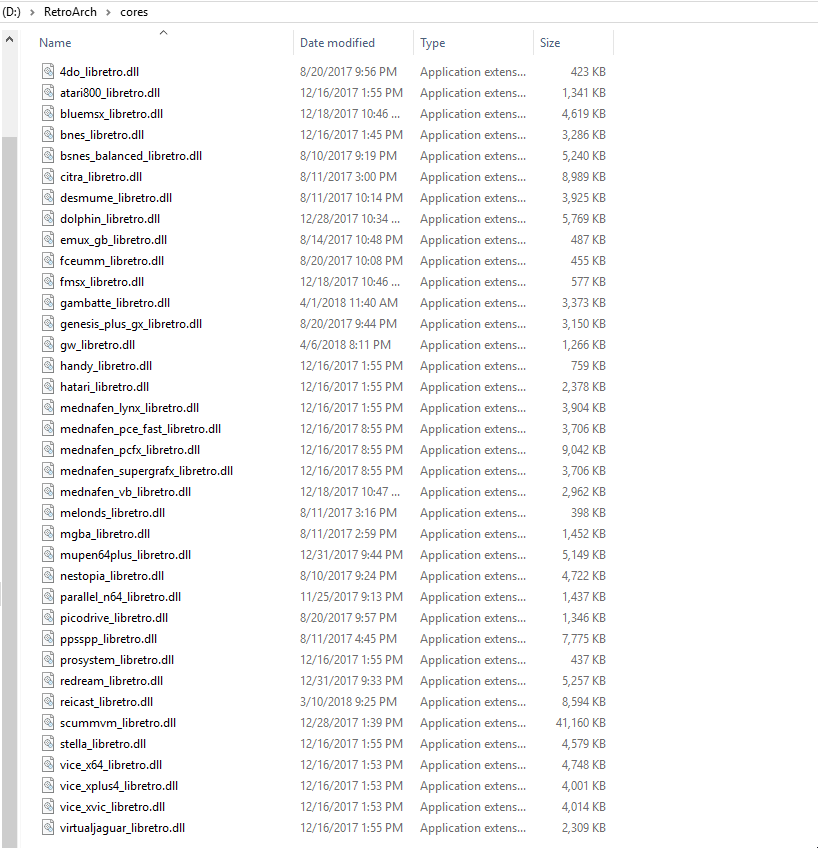Select desmume_libretro.dll file name
Image resolution: width=818 pixels, height=848 pixels.
[x=116, y=198]
